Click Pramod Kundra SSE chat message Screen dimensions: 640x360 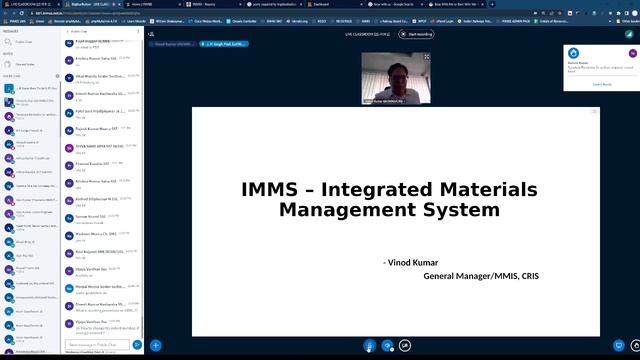[x=102, y=166]
